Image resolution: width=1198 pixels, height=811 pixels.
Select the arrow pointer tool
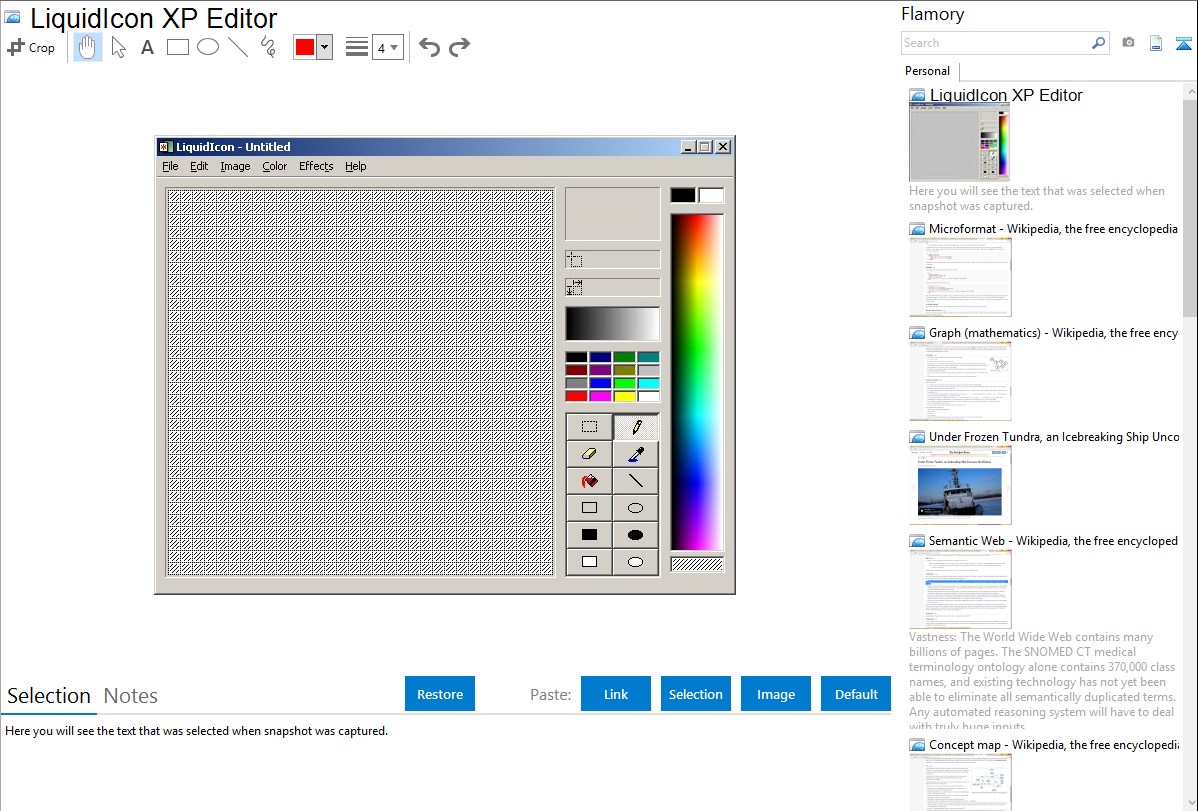(x=118, y=47)
